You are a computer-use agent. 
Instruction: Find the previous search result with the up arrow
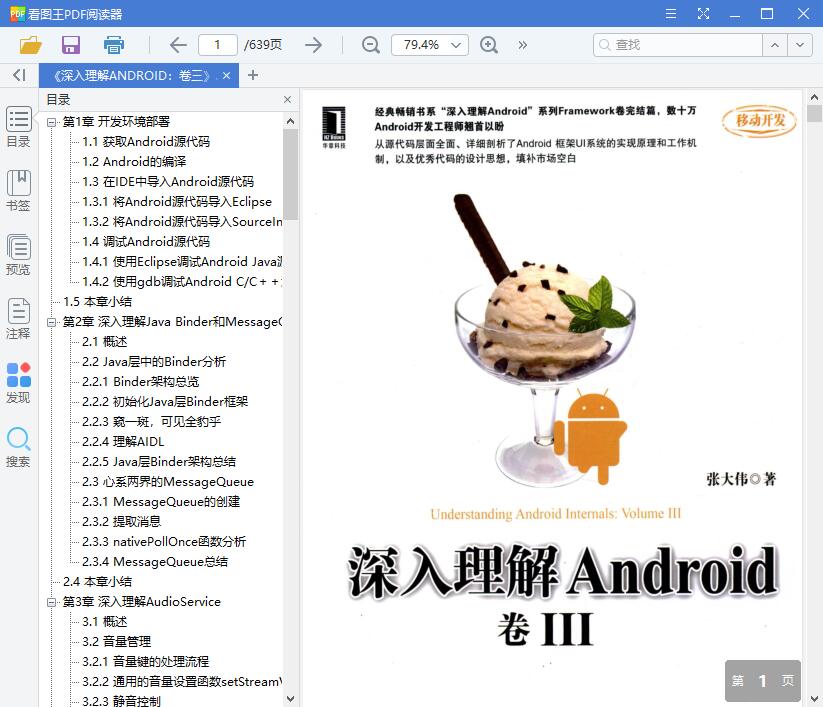pos(775,45)
